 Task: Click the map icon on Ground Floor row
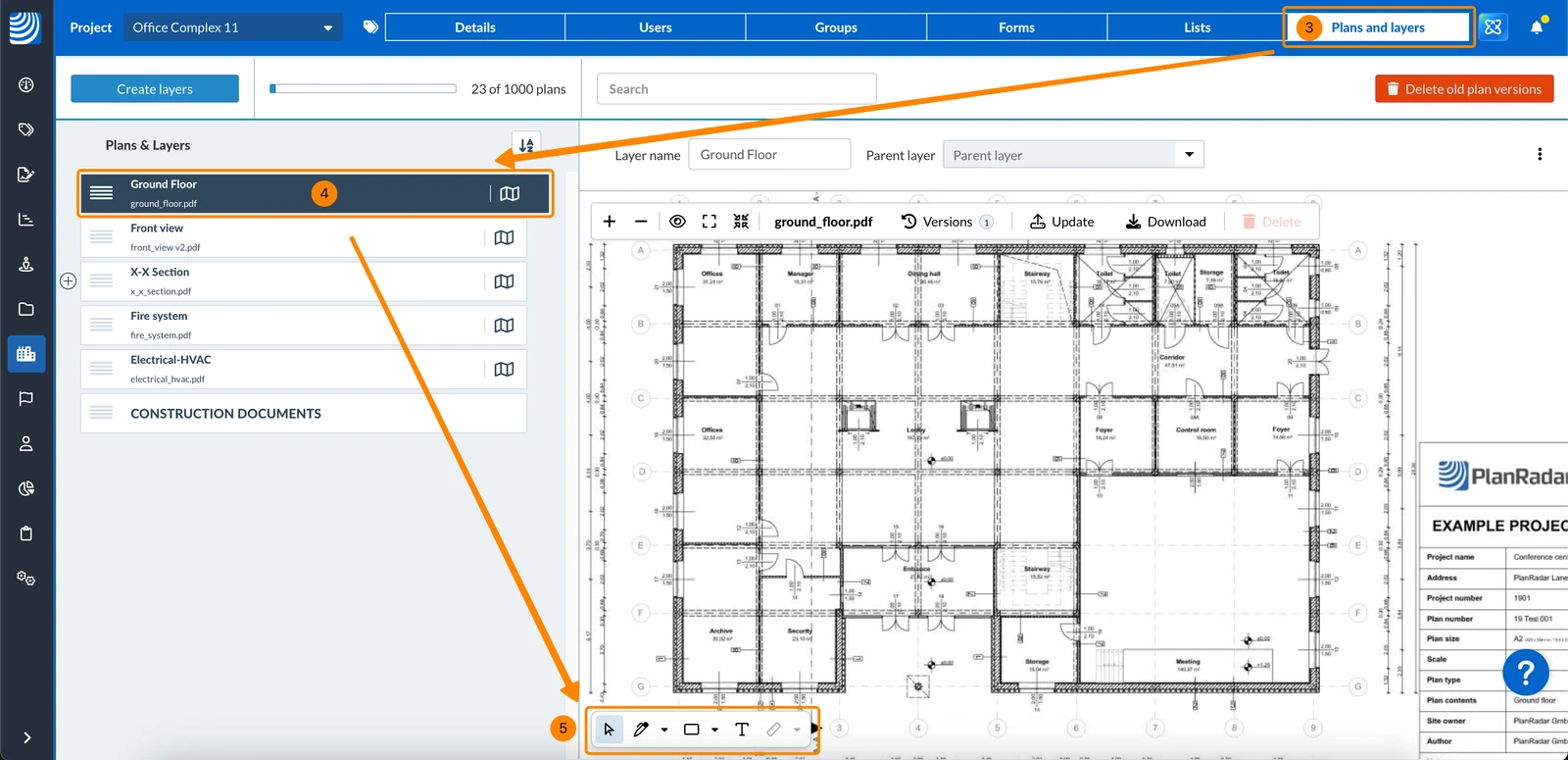[510, 193]
